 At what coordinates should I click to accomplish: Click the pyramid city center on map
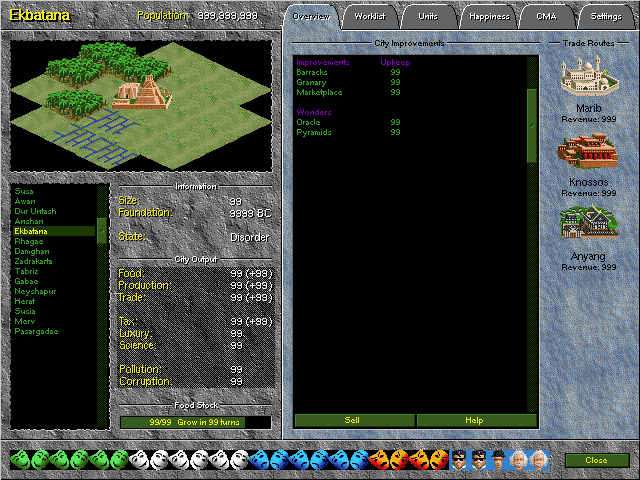[x=142, y=93]
